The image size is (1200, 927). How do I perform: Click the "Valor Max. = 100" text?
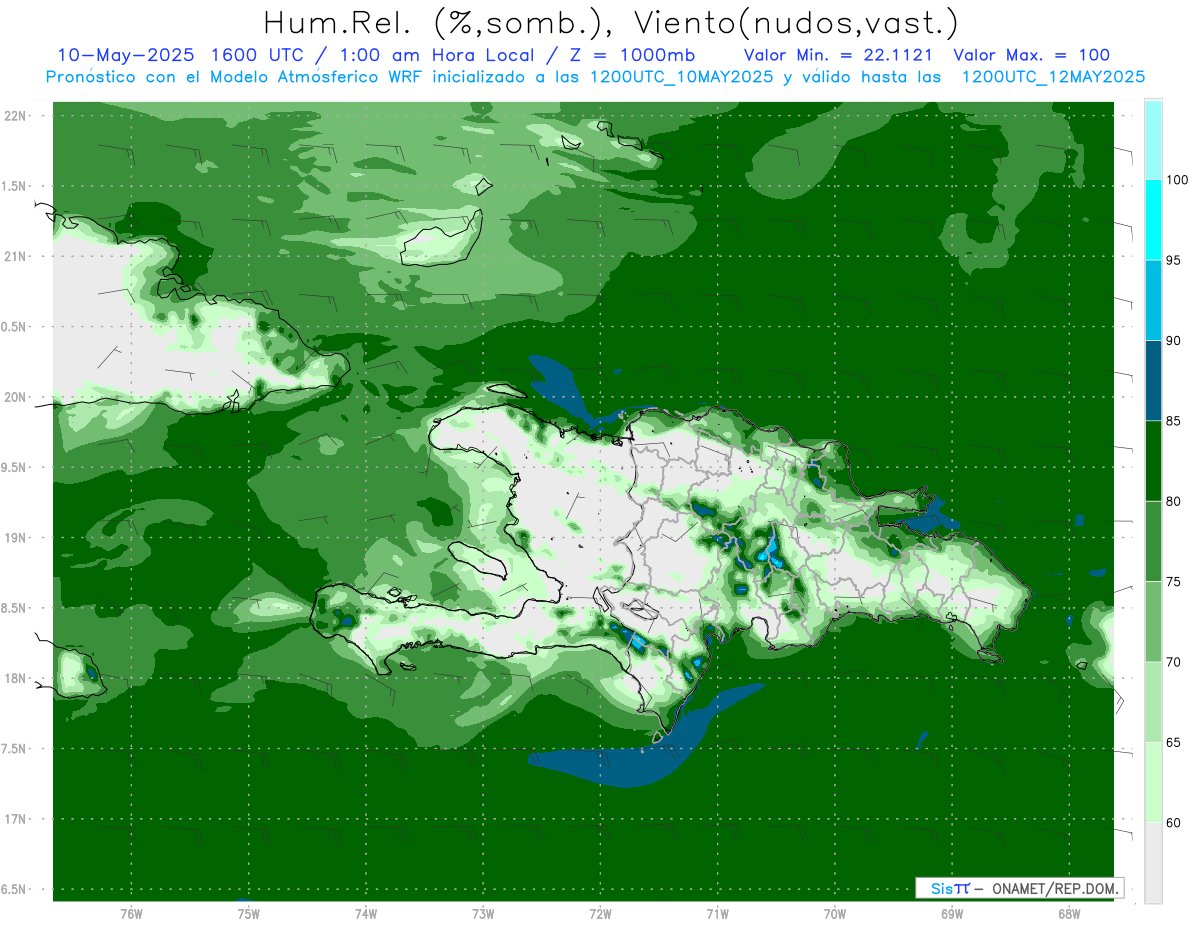point(1031,55)
